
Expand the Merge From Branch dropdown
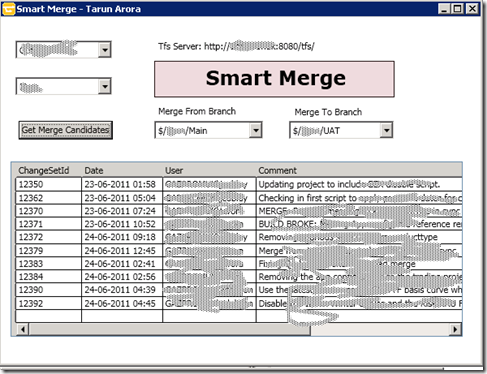[x=256, y=130]
